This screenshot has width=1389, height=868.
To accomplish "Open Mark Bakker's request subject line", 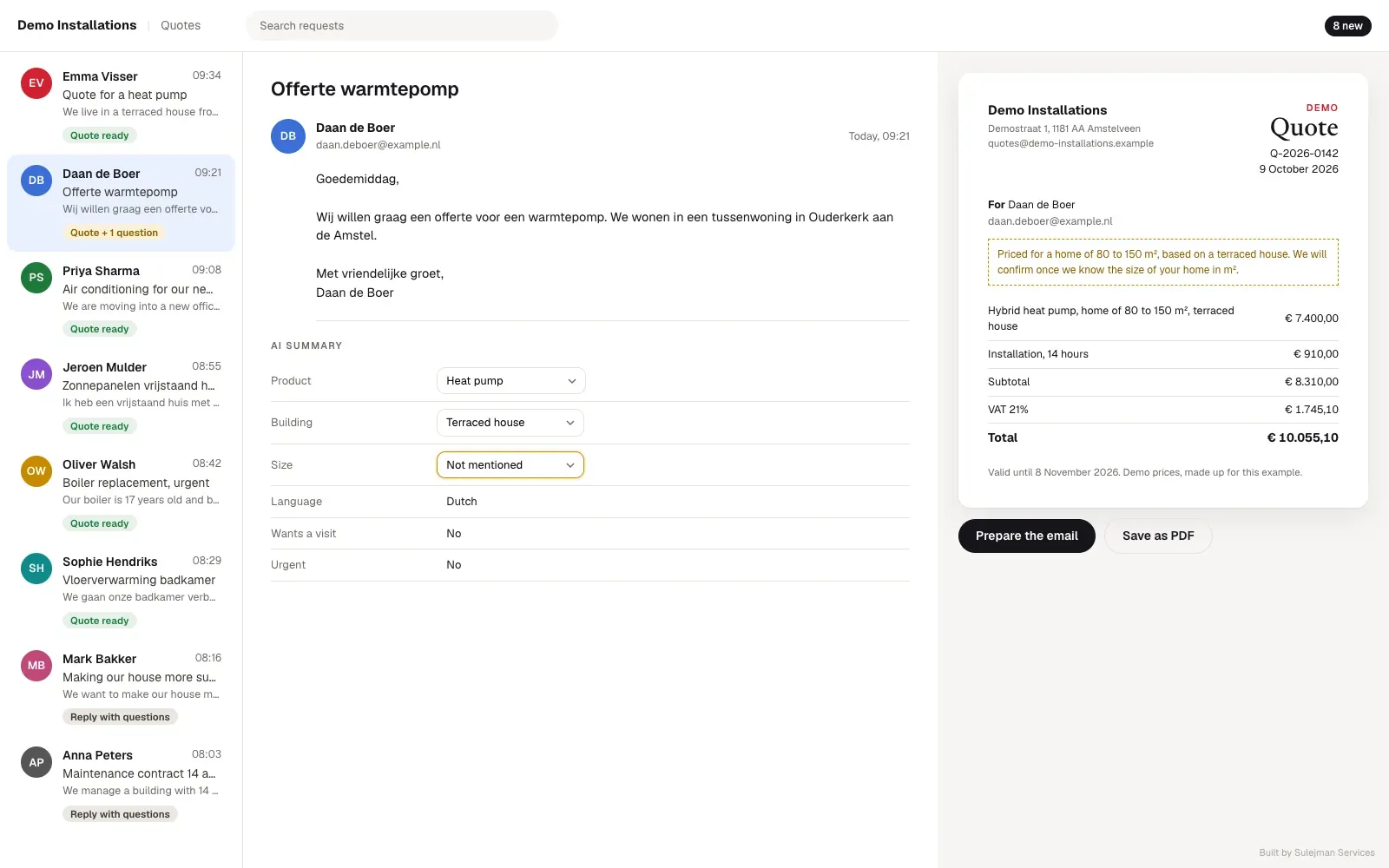I will click(x=139, y=677).
